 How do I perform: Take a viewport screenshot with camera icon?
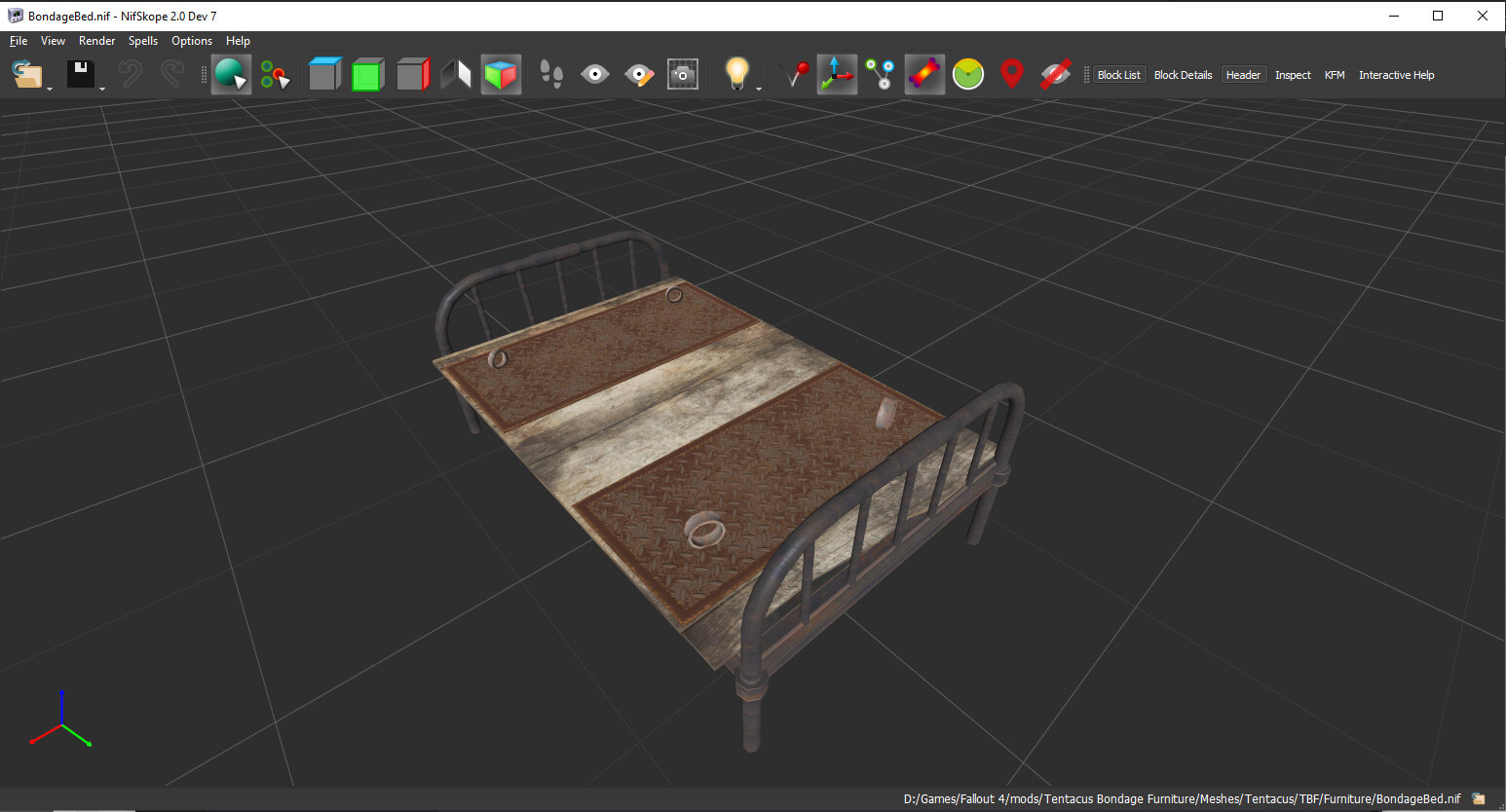coord(683,75)
